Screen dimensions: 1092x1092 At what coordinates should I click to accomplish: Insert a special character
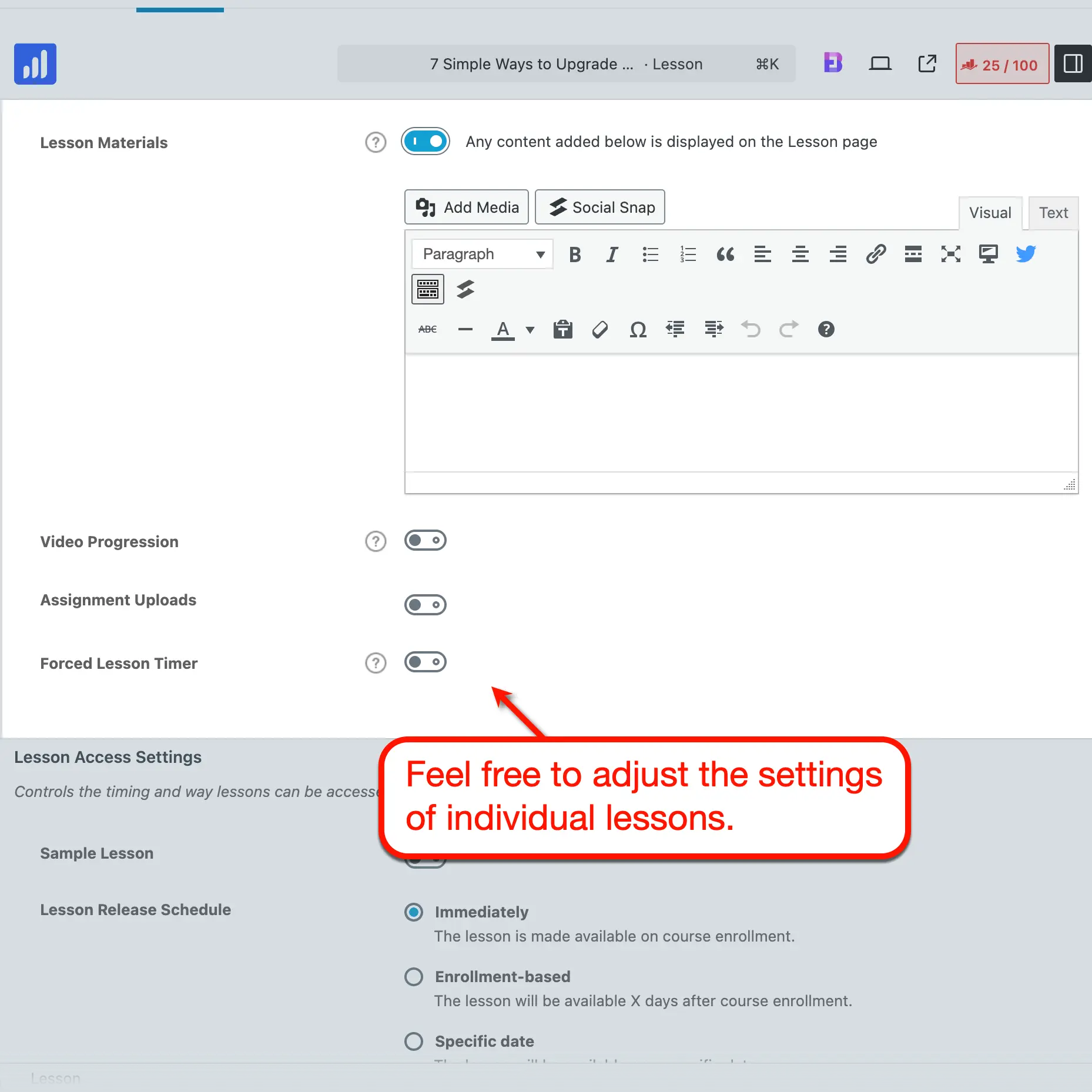tap(638, 330)
